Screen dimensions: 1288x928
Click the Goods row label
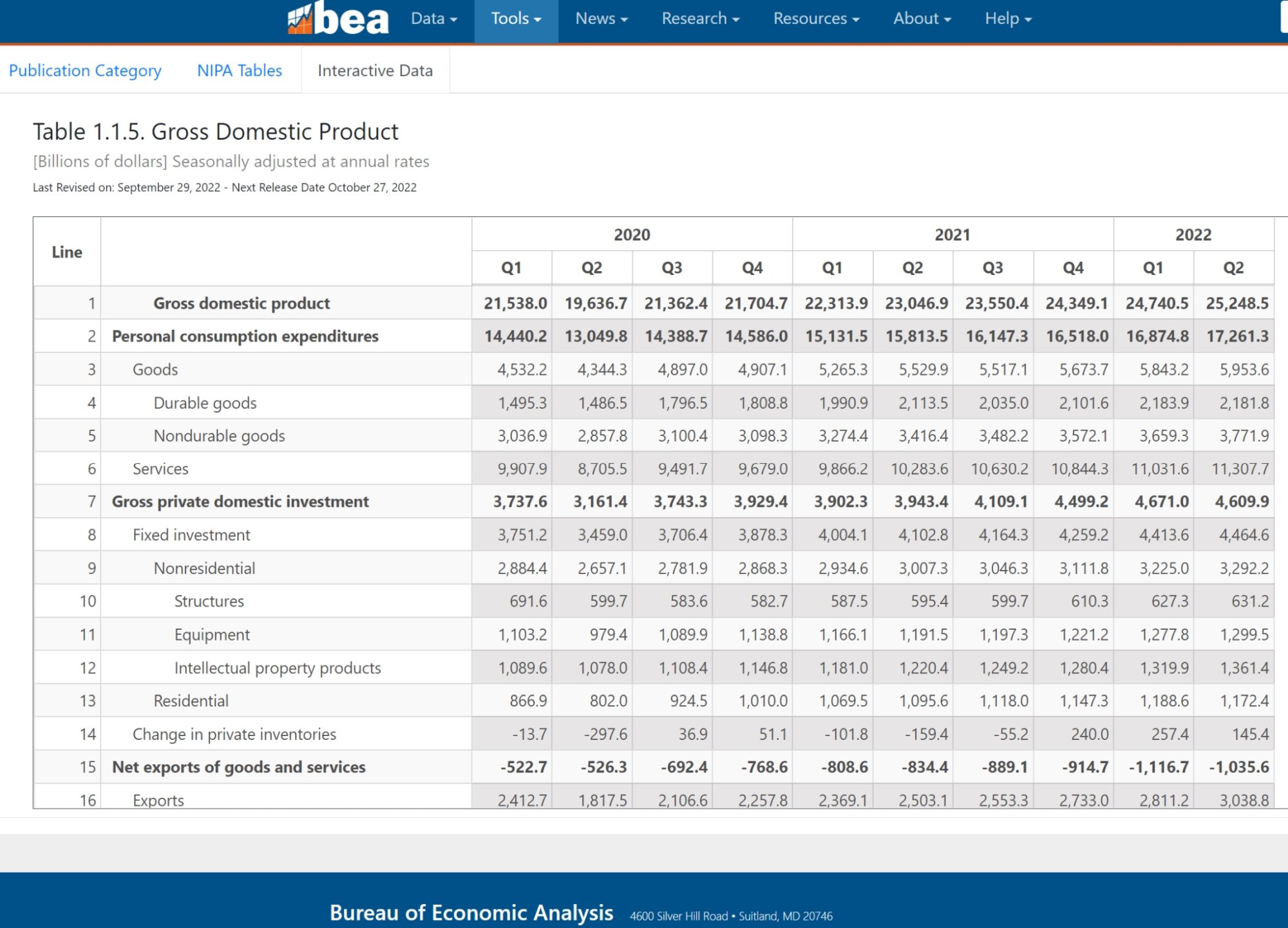[155, 370]
